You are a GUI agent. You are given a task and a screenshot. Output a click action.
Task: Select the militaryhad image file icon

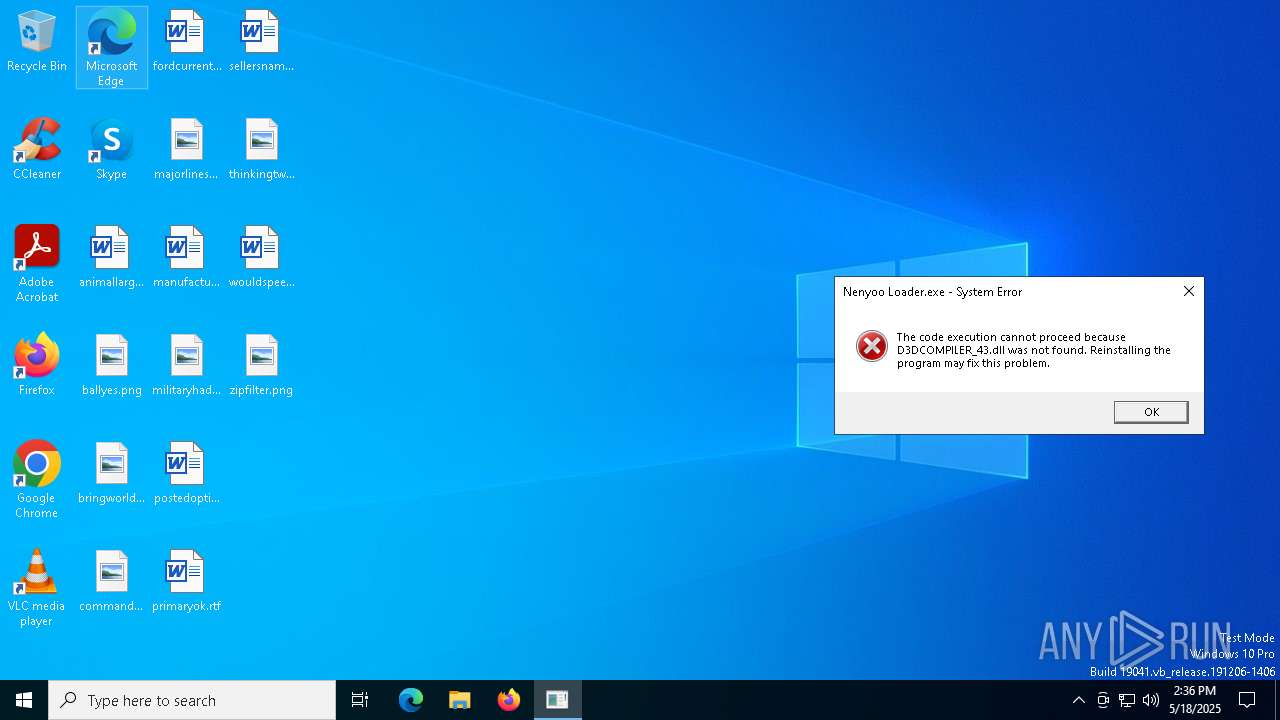click(186, 366)
